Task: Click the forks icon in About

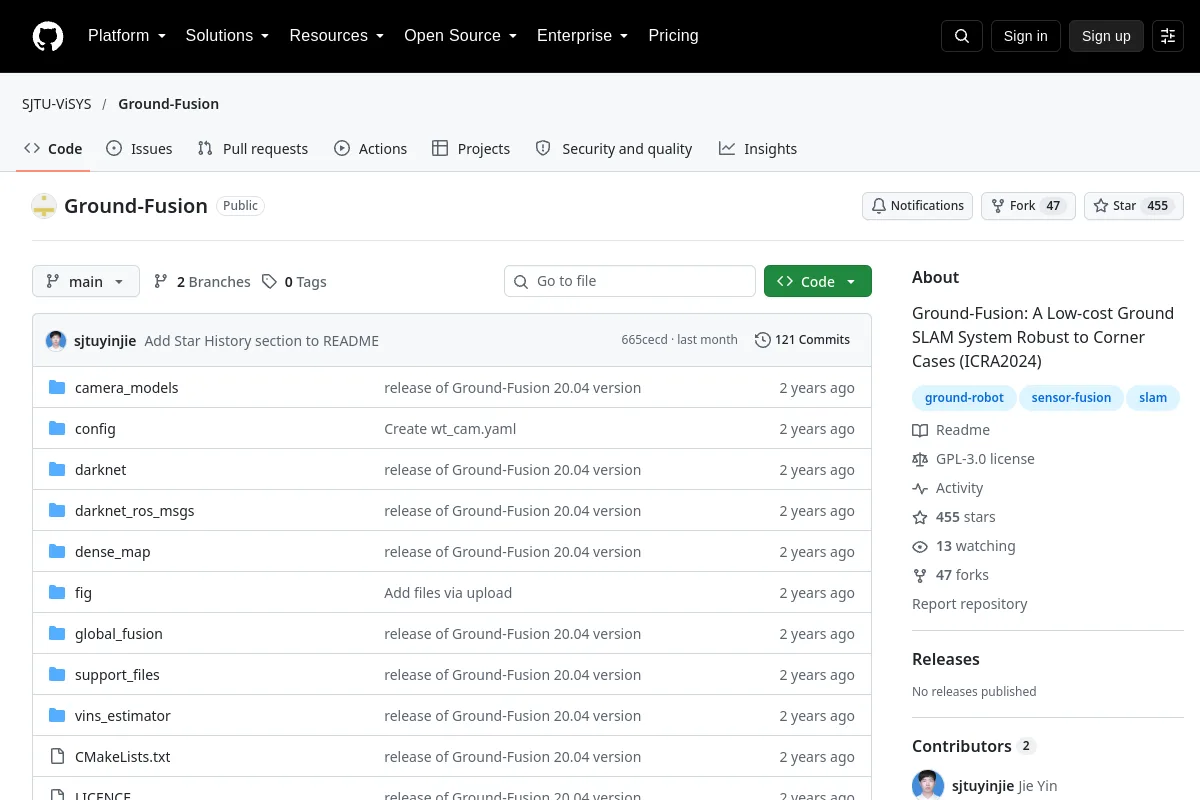Action: 920,575
